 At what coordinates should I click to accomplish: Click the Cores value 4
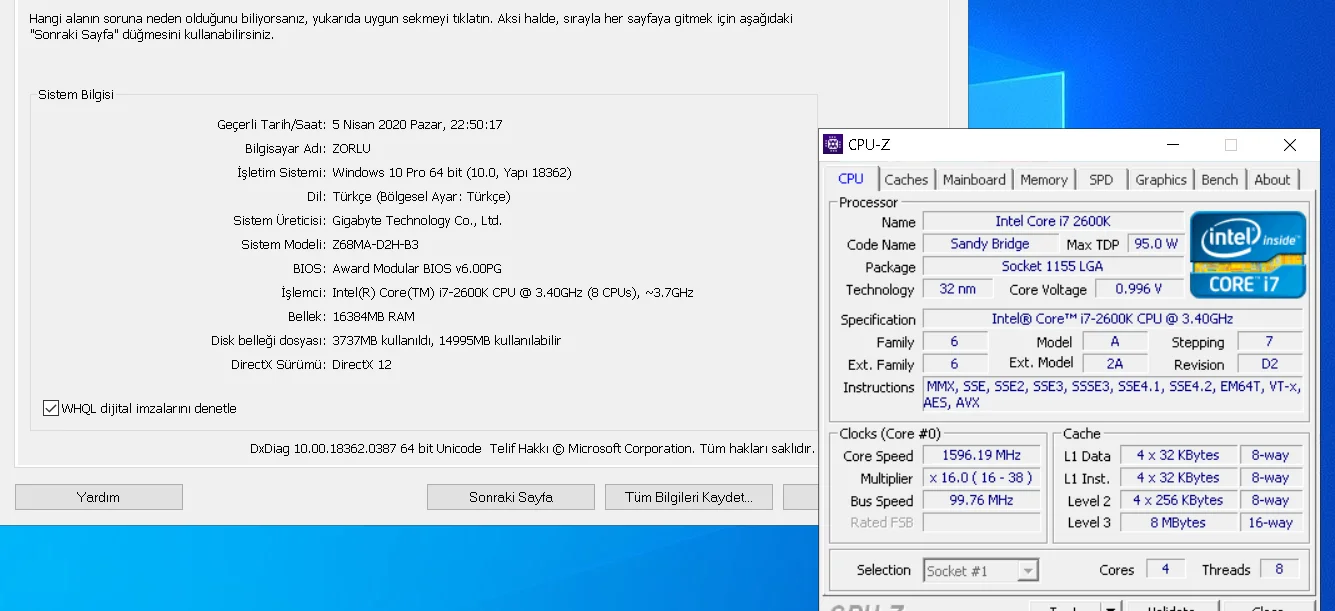pos(1166,569)
